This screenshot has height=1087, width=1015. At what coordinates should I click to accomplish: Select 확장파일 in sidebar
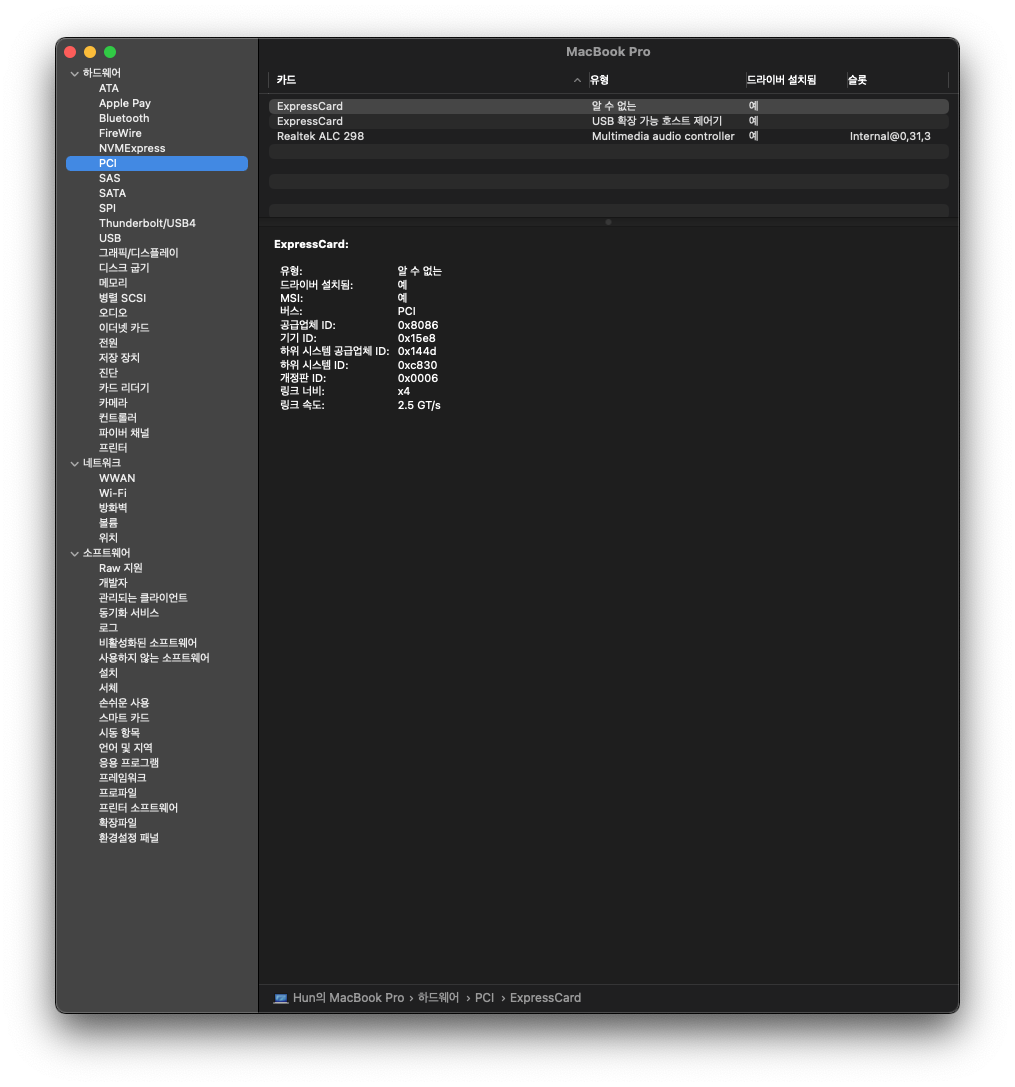coord(118,823)
